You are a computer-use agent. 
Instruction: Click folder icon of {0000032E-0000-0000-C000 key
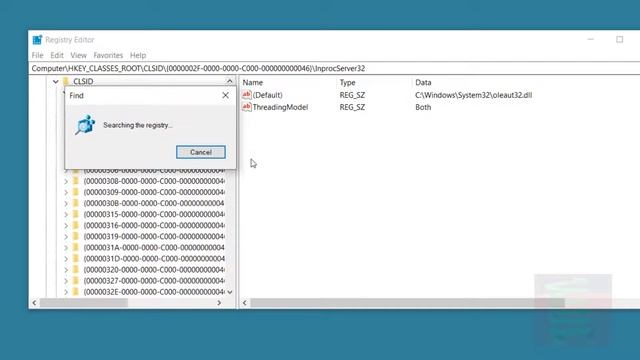[x=76, y=292]
